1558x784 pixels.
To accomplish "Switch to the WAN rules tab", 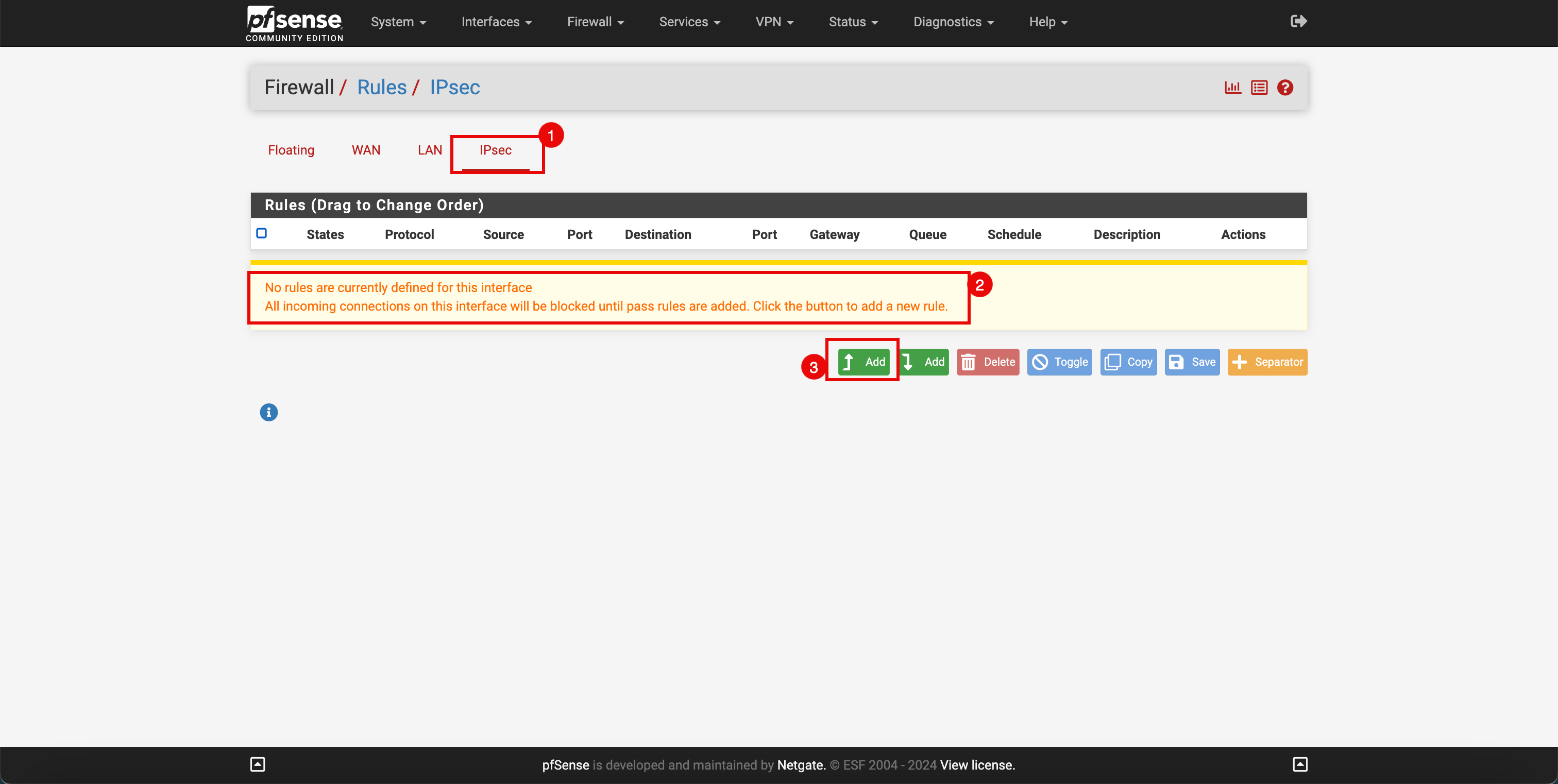I will (366, 150).
